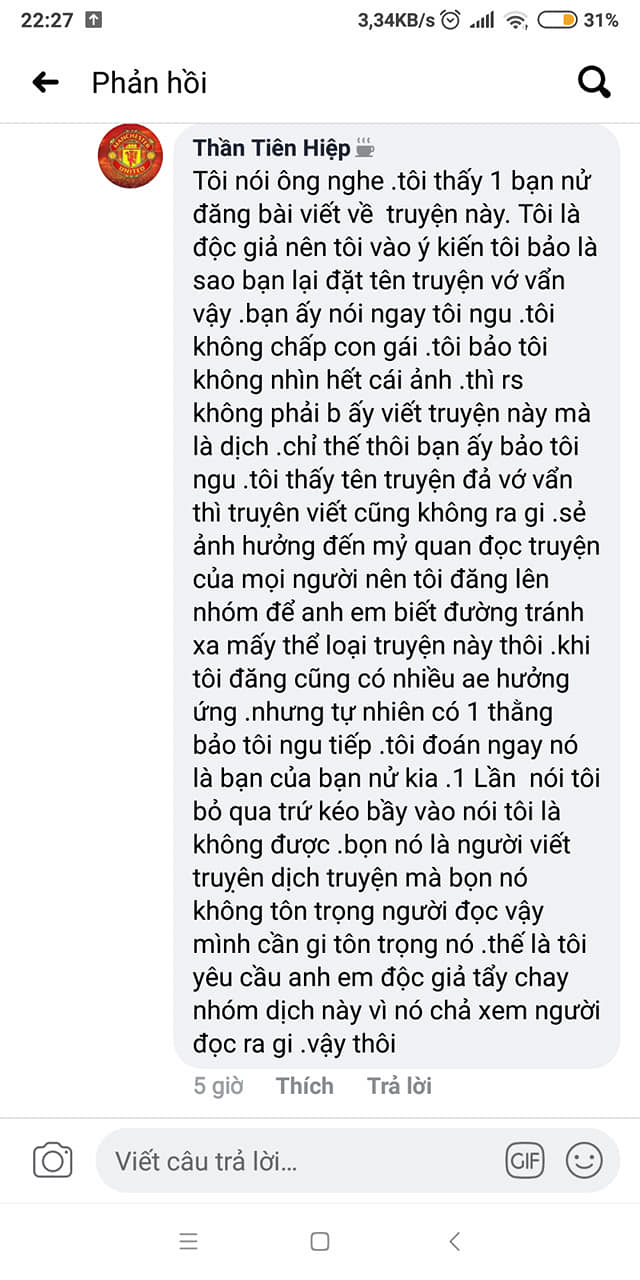Tap the coffee cup badge beside name

coord(365,149)
